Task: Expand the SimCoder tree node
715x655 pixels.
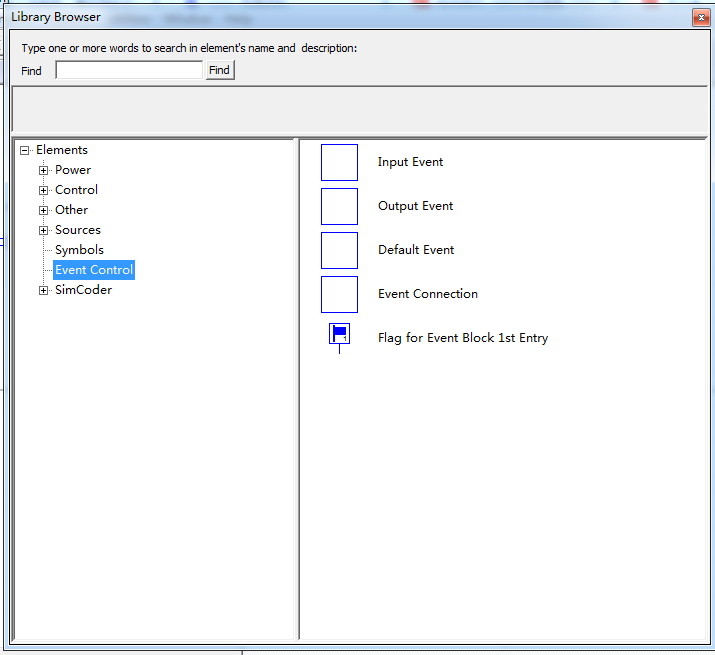Action: click(x=43, y=291)
